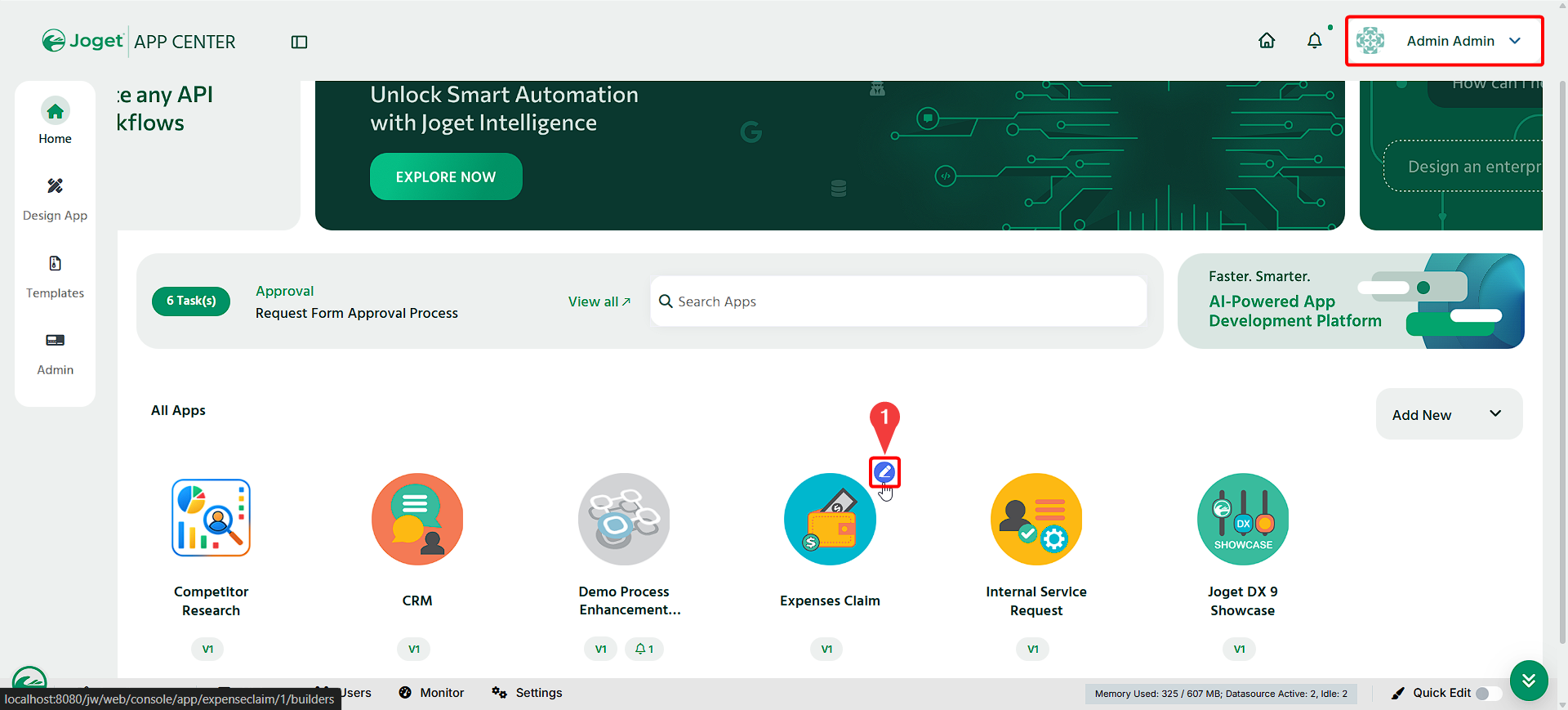Click the V1 badge under CRM
This screenshot has width=1568, height=710.
[x=414, y=649]
